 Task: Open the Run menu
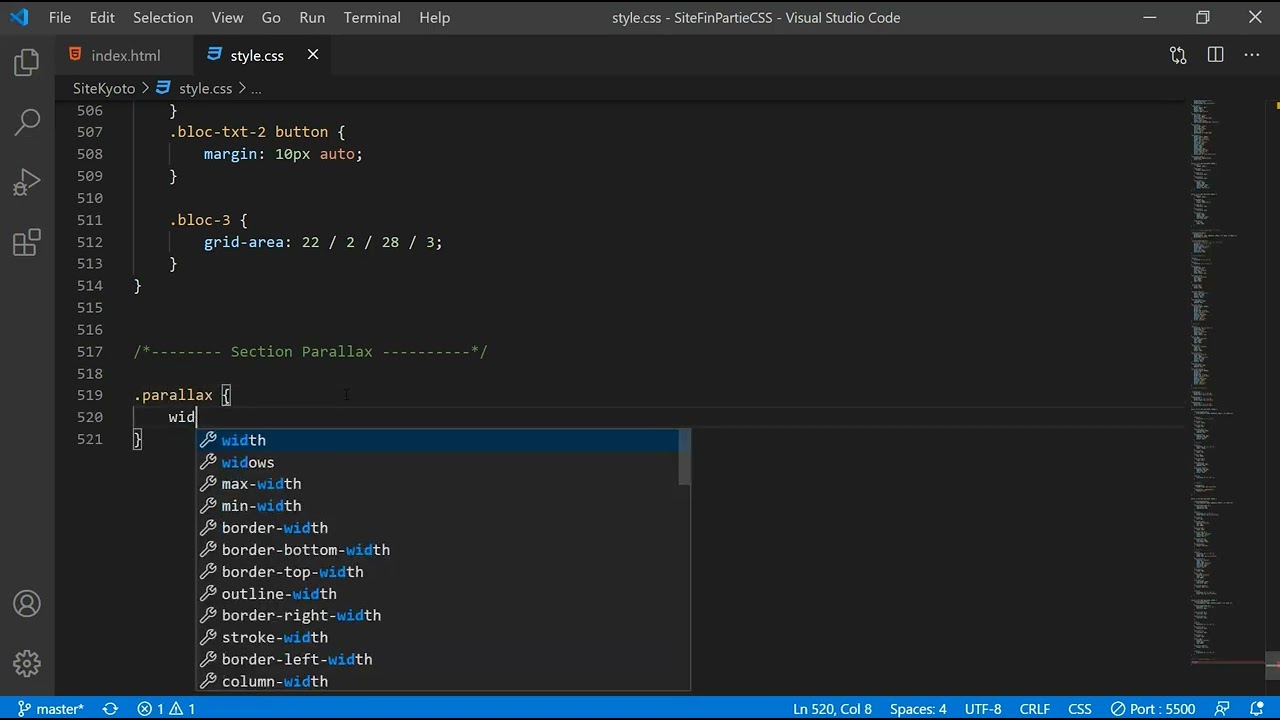click(x=312, y=17)
